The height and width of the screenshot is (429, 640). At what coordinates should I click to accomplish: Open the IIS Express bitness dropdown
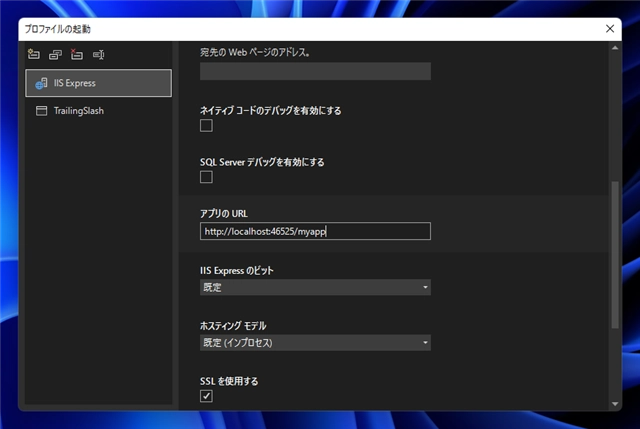coord(315,287)
